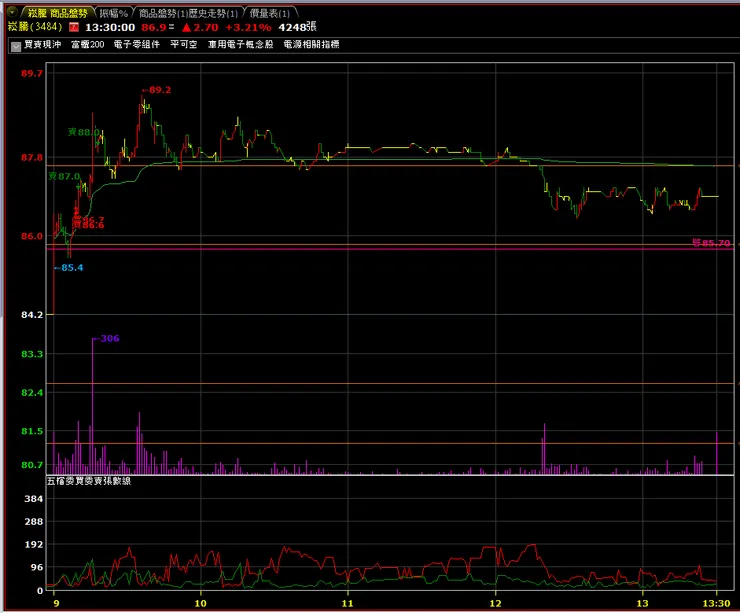Click the red icon next to 崧騰(3484)
Viewport: 740px width, 613px height.
(74, 27)
